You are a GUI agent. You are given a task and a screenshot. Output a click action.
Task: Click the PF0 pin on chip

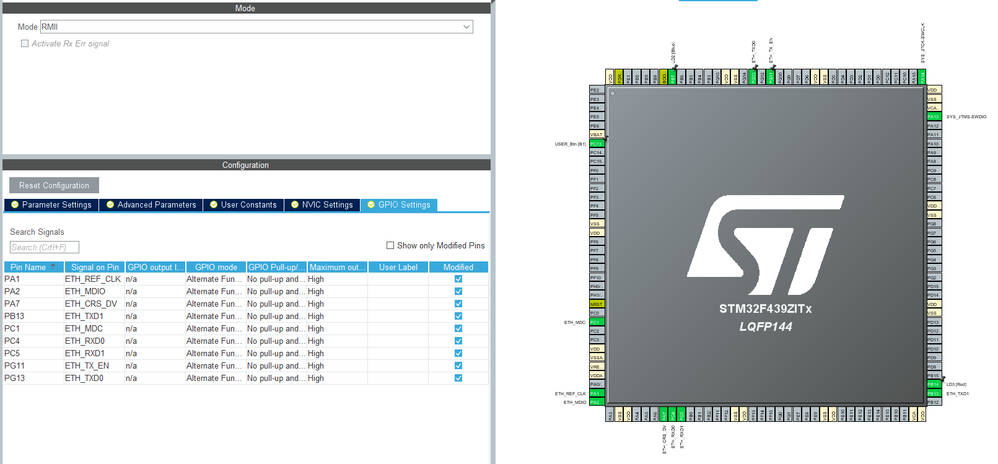[x=597, y=171]
